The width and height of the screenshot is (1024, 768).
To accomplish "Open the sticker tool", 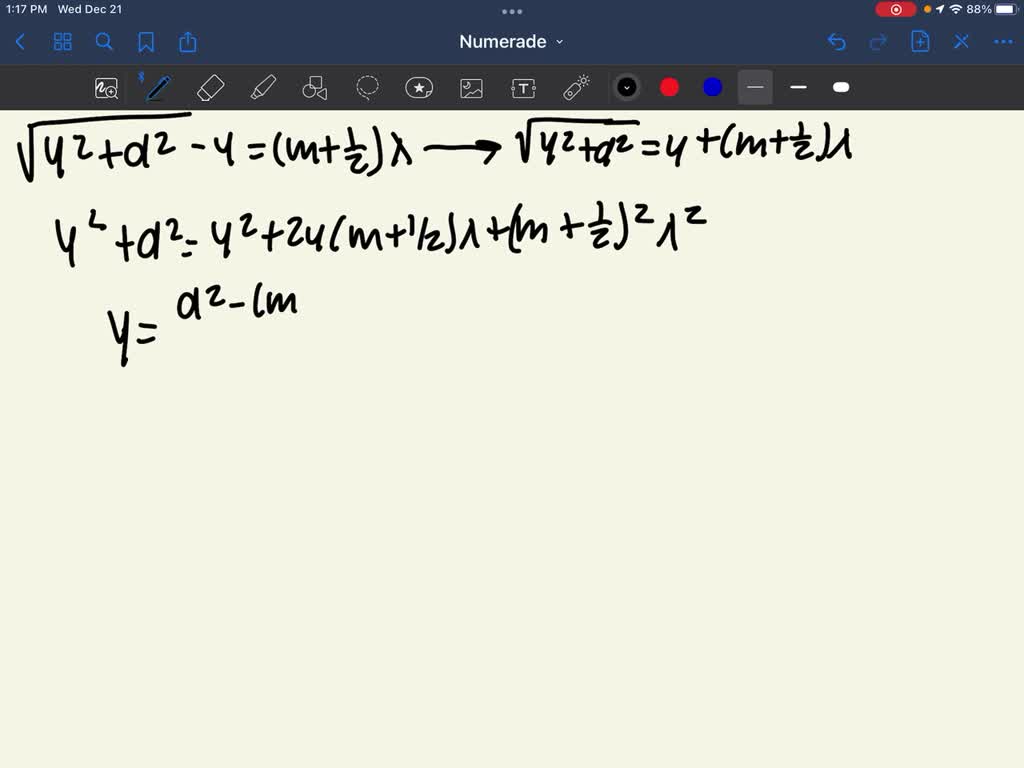I will pos(419,87).
